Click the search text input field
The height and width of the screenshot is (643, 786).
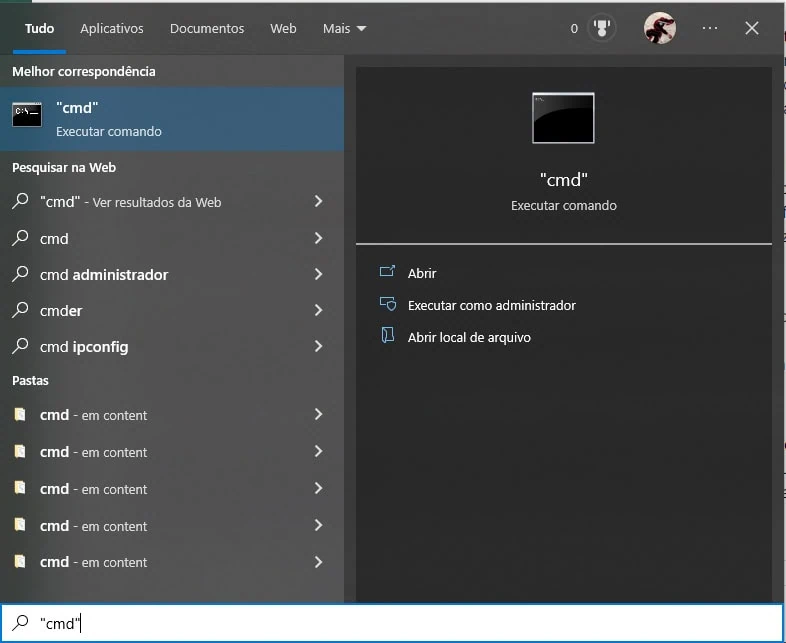coord(400,623)
